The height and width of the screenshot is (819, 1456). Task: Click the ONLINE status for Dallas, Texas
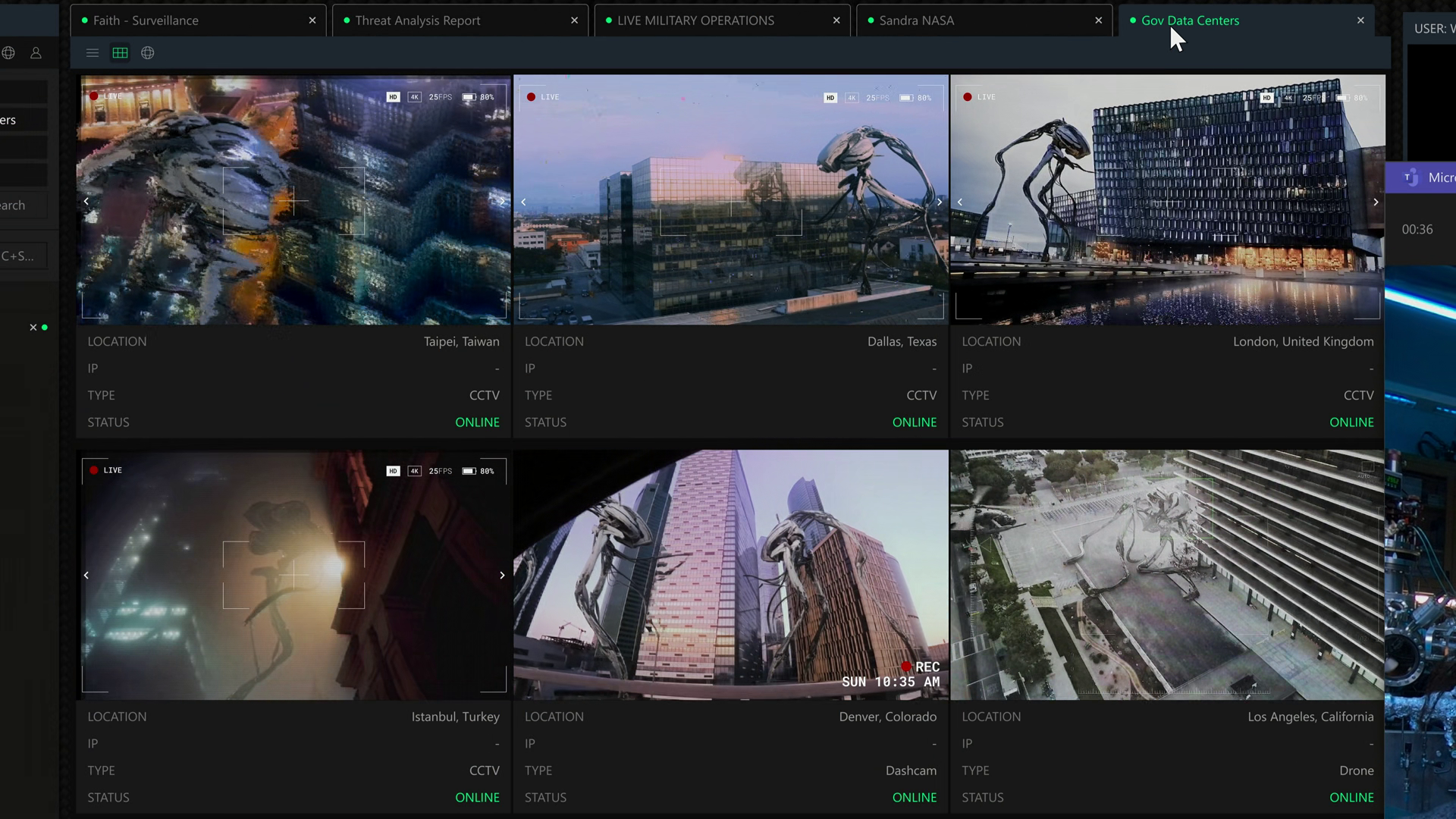point(915,422)
